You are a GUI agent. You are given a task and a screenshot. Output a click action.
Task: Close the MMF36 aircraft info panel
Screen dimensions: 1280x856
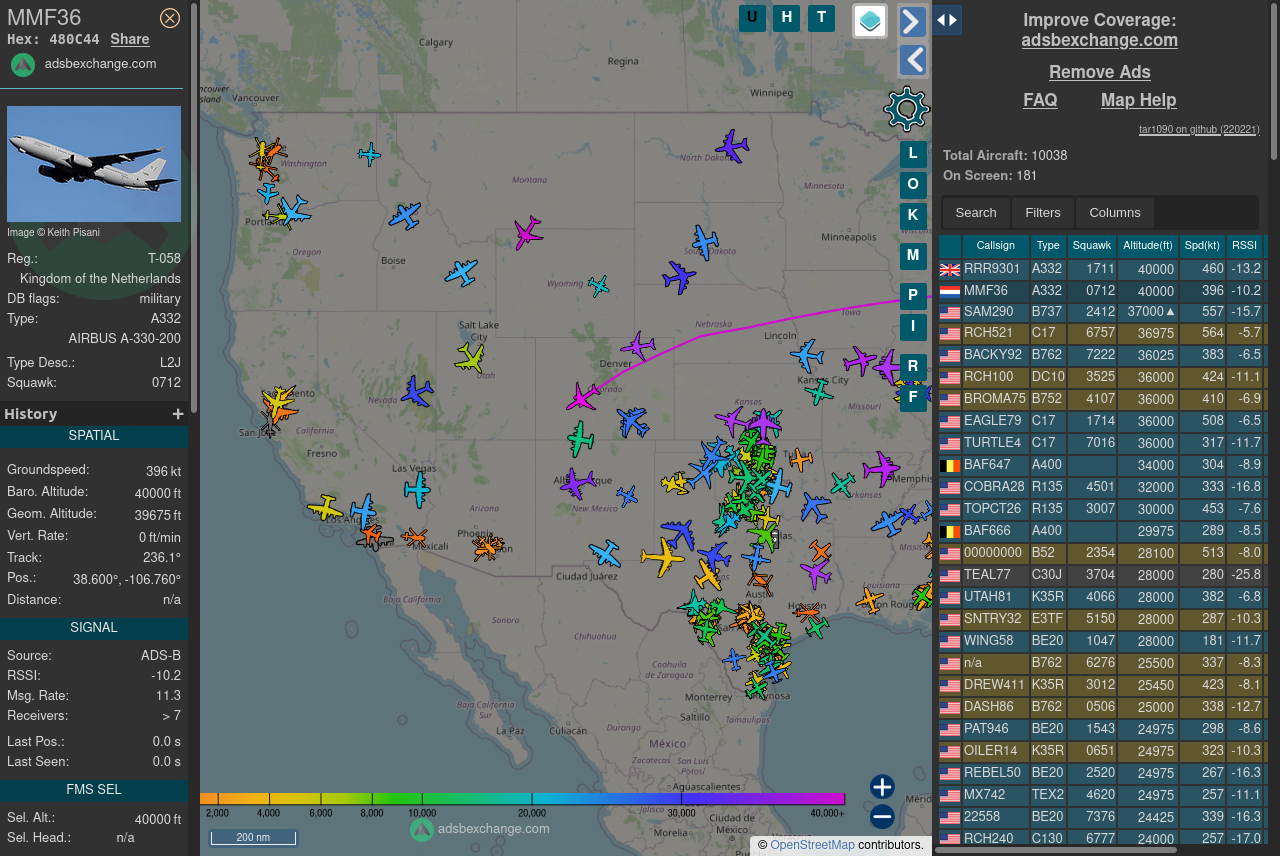170,18
